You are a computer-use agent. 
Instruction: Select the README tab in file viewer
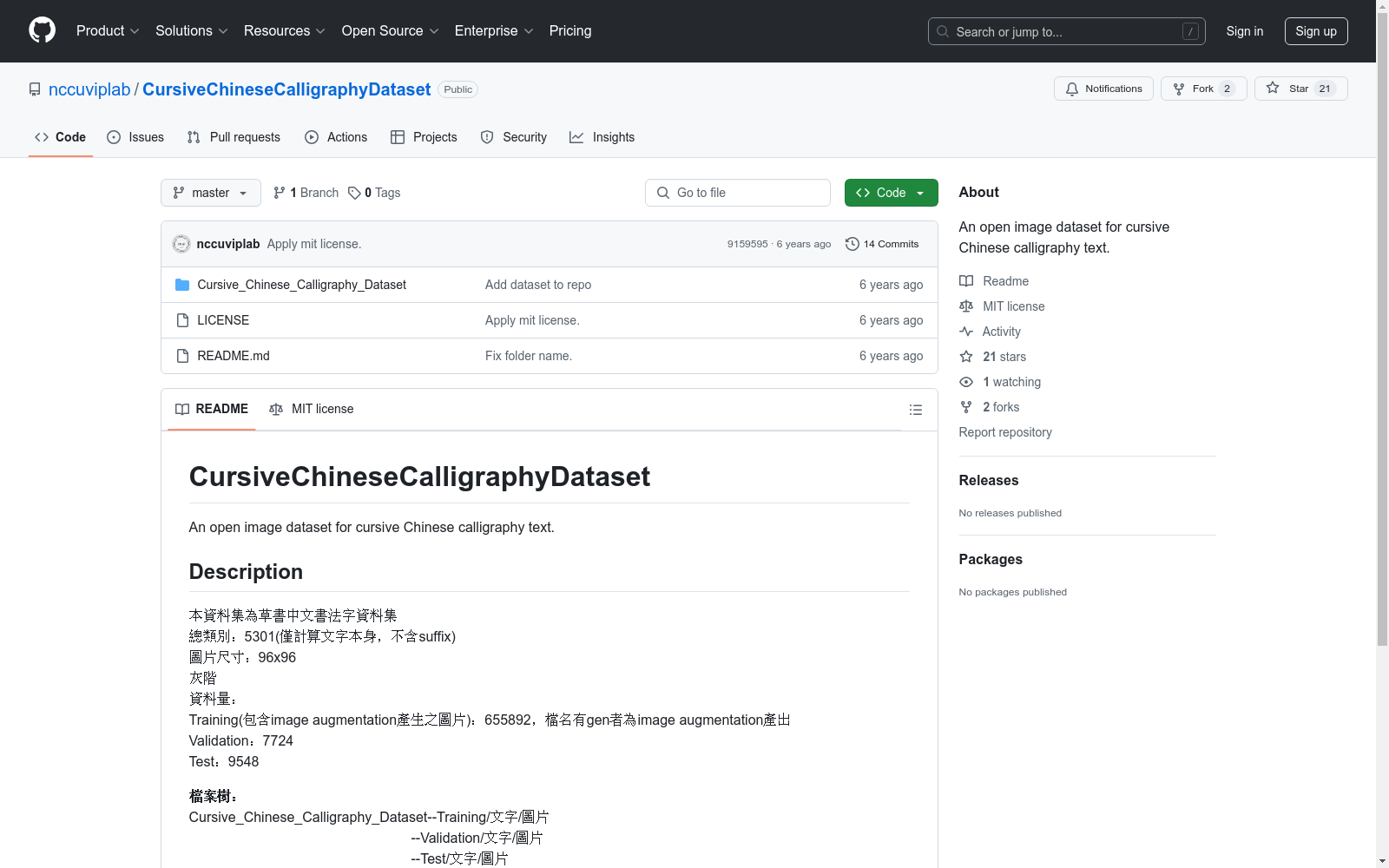pos(212,409)
